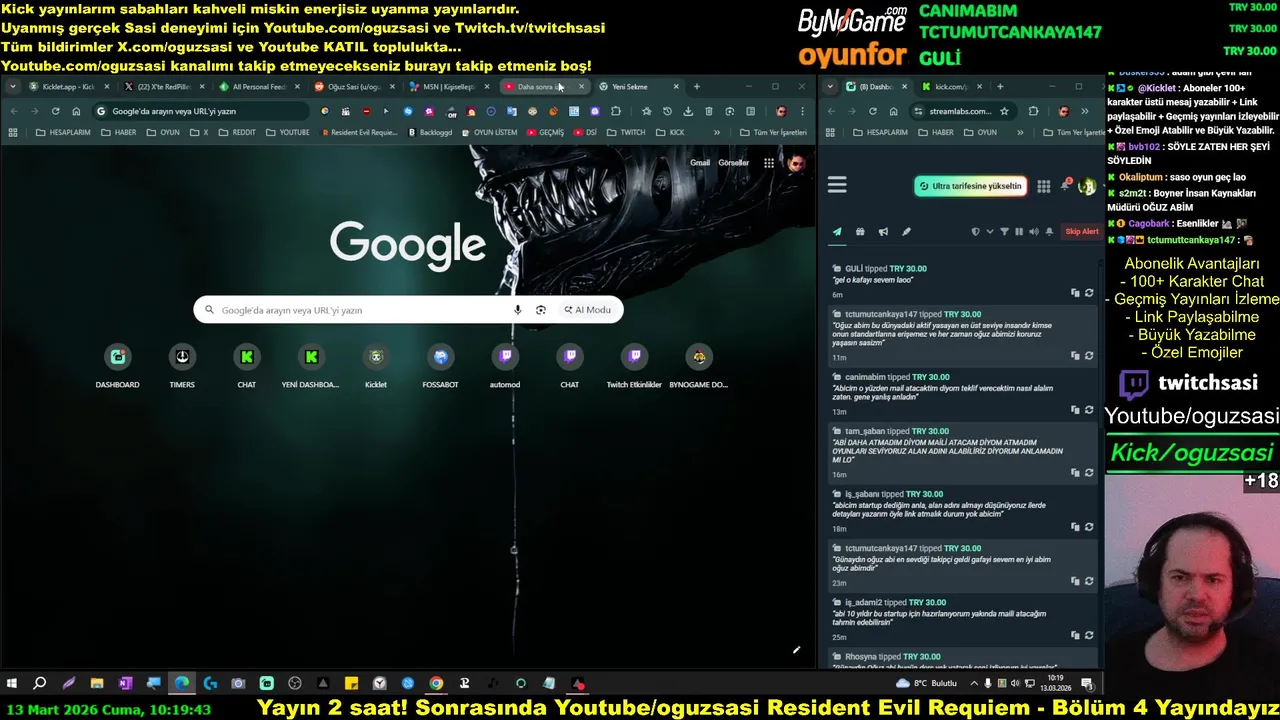Open the Kicklet shortcut tile

coord(376,365)
